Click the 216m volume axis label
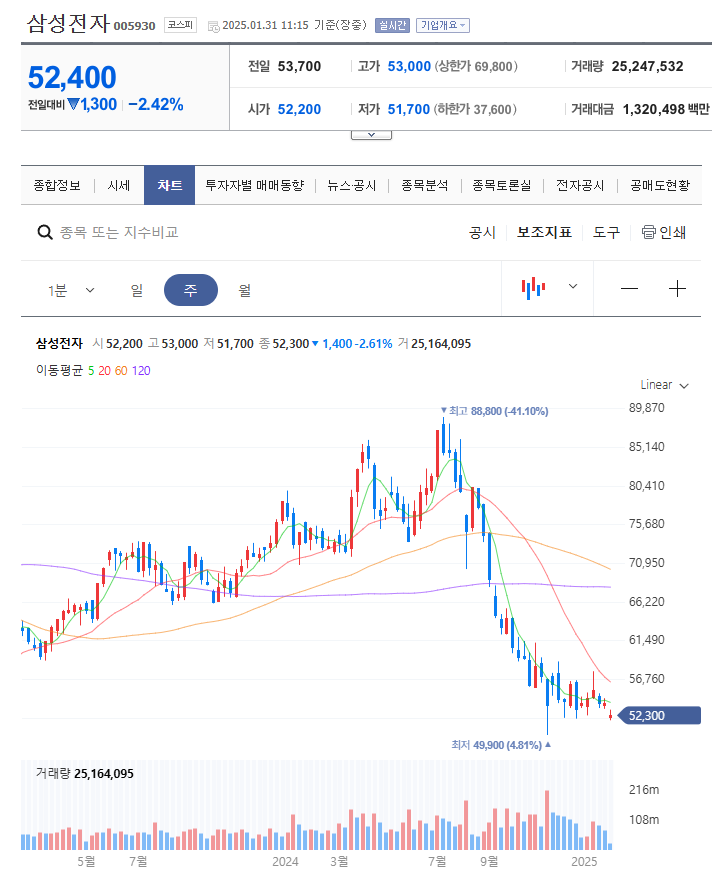712x876 pixels. pos(644,790)
